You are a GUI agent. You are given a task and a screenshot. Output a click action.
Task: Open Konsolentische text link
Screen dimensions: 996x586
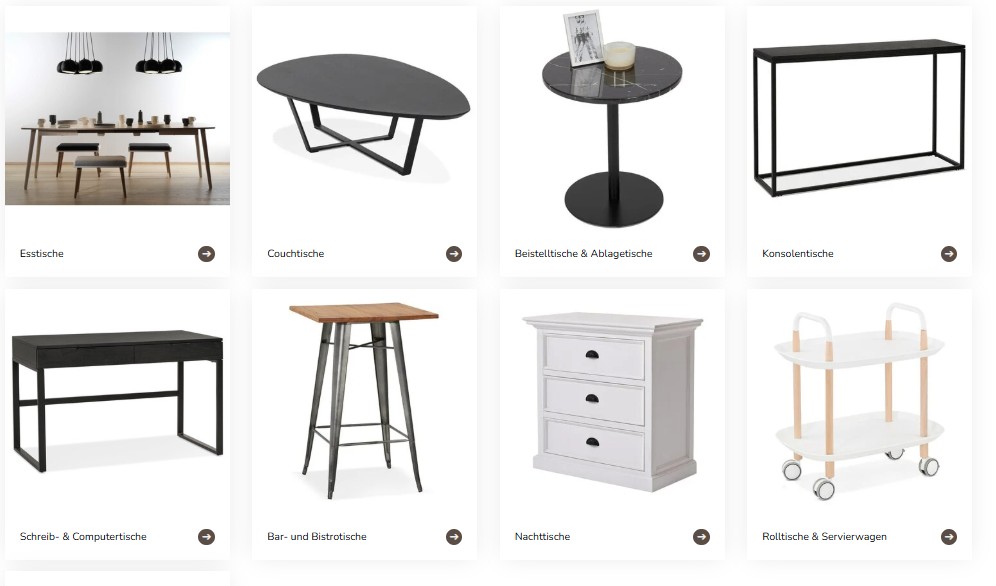[x=798, y=253]
